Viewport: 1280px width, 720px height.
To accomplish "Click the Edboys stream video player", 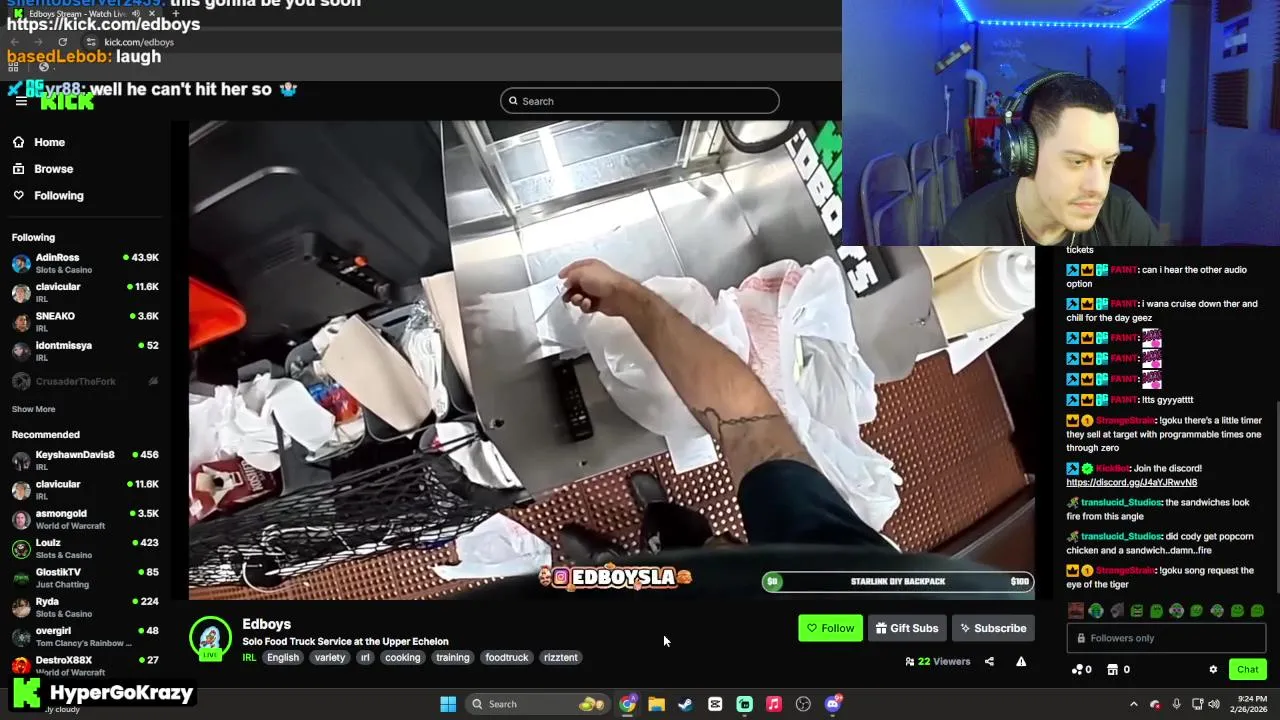I will 612,360.
